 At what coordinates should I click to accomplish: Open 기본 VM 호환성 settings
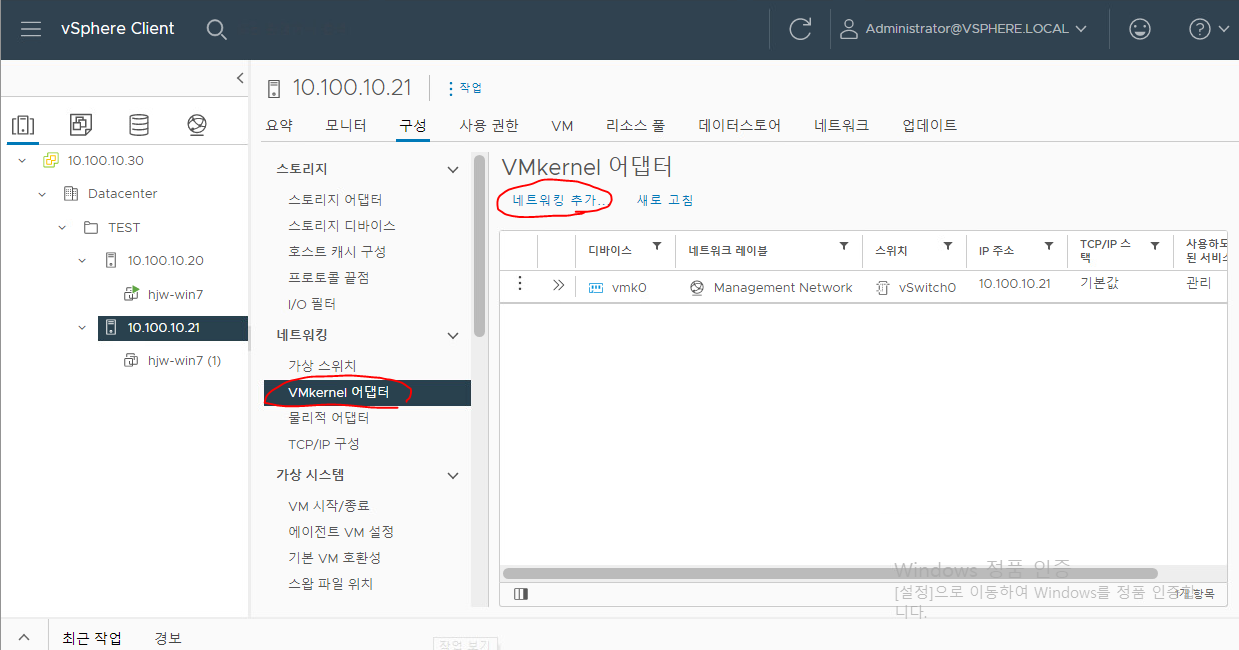[335, 558]
